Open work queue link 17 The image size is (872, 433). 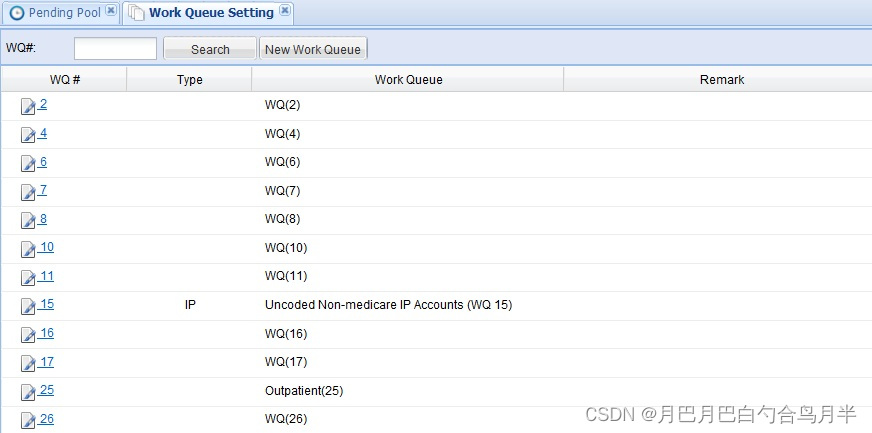47,362
